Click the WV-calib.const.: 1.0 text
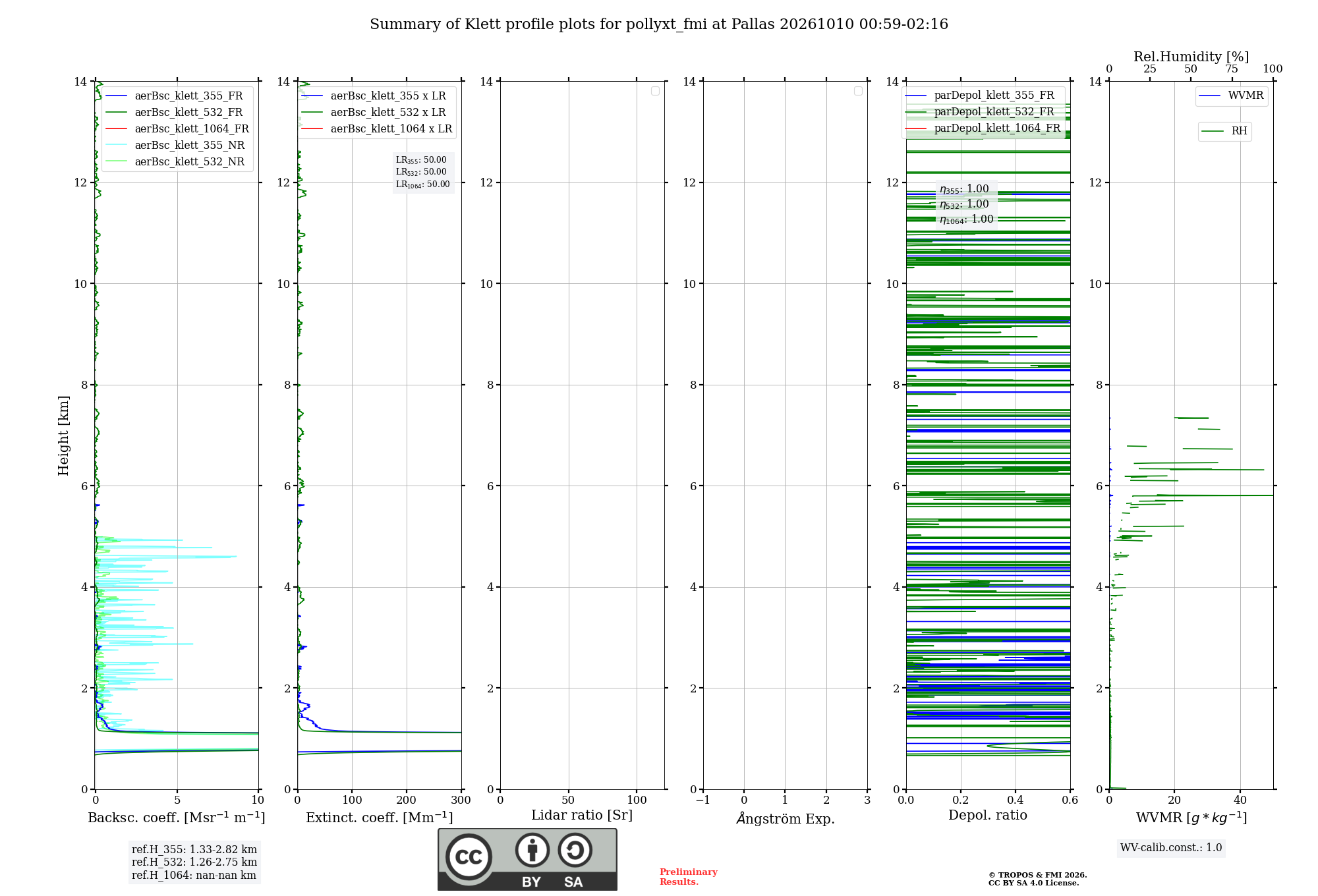 pos(1171,848)
